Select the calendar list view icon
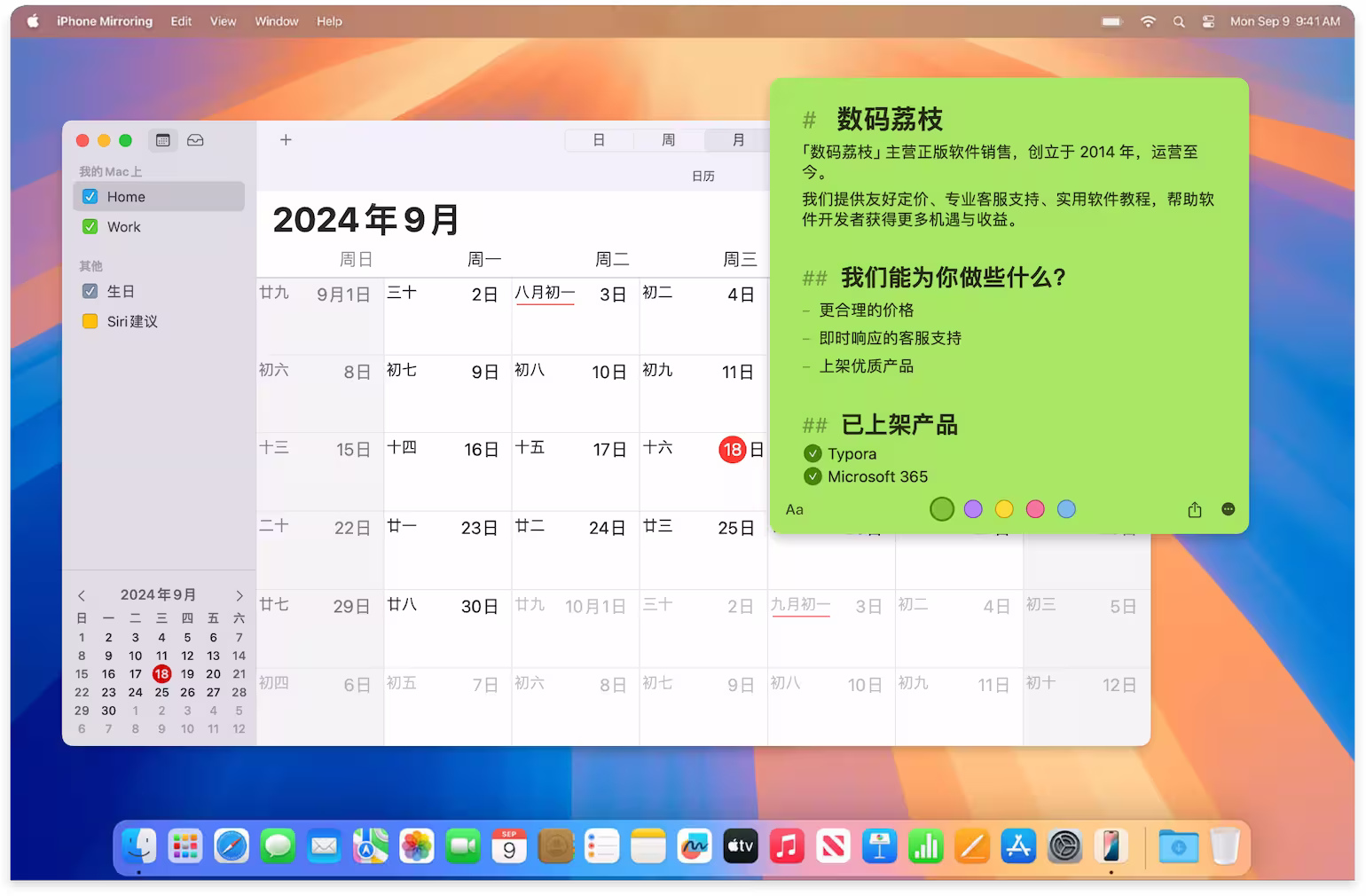The image size is (1366, 896). pyautogui.click(x=162, y=140)
